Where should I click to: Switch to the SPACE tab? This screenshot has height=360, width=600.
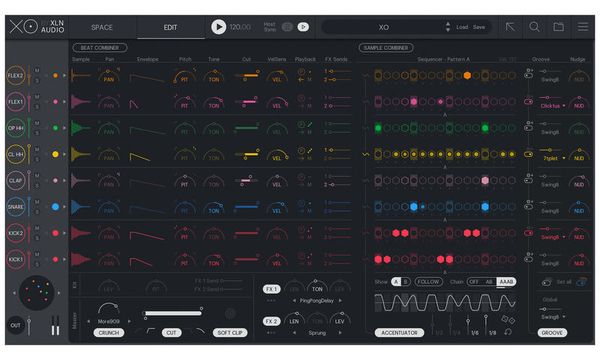coord(102,27)
